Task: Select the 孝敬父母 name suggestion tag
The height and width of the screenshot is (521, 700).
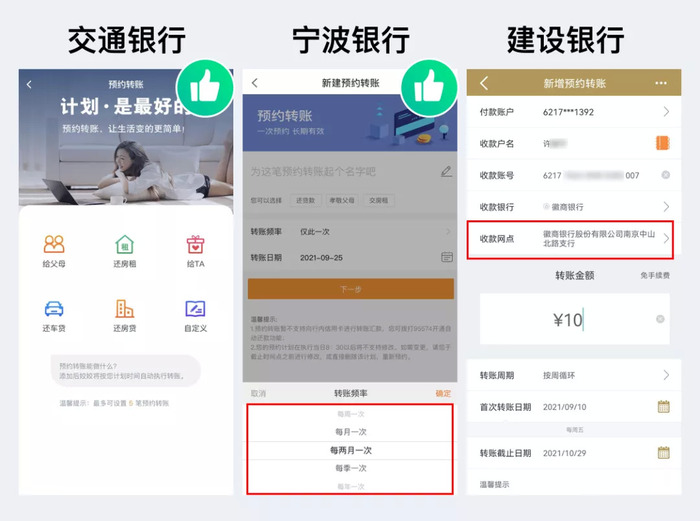Action: point(342,200)
